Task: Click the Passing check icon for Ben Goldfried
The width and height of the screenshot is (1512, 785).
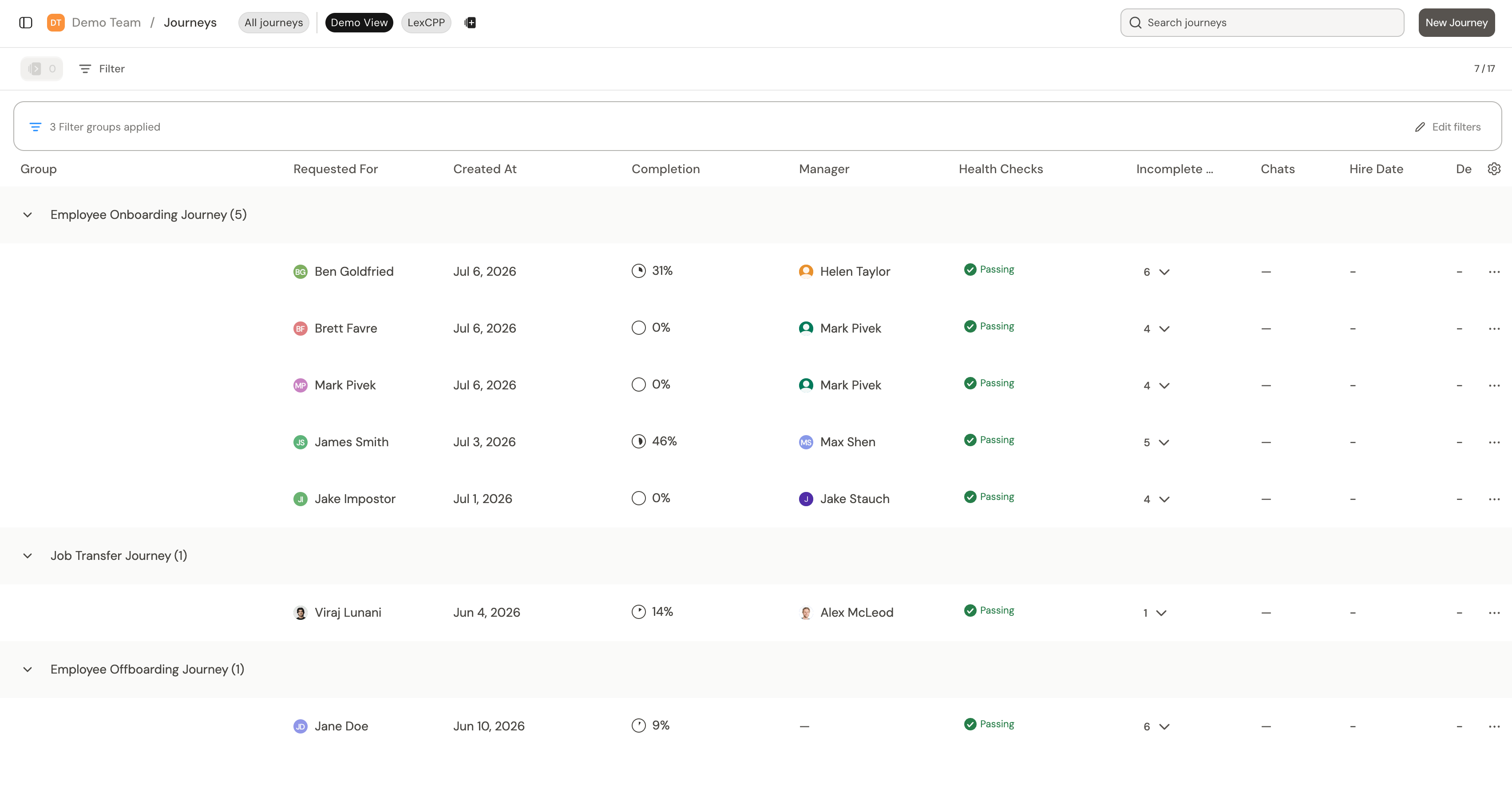Action: [970, 270]
